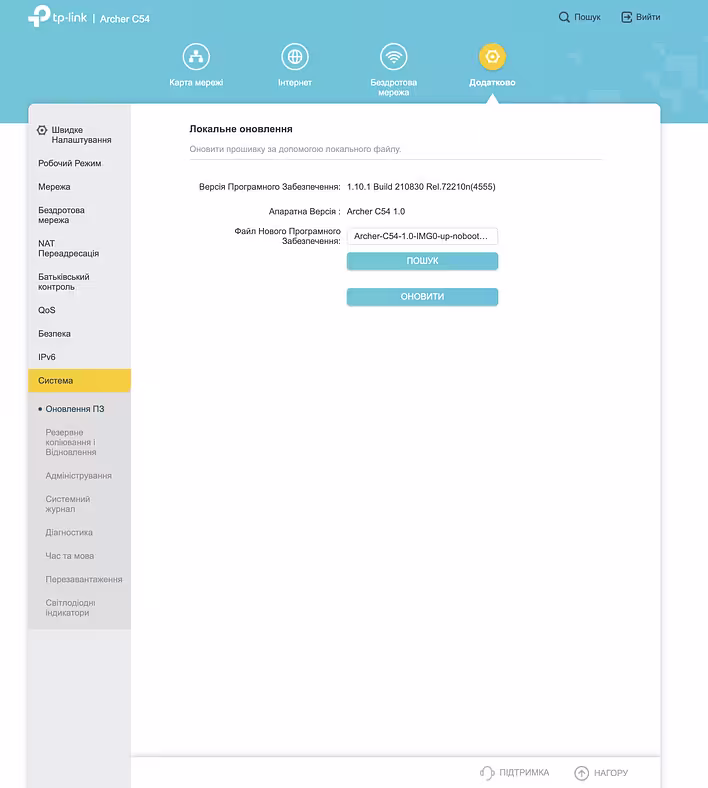Open Батьківський контроль in sidebar

pyautogui.click(x=64, y=282)
